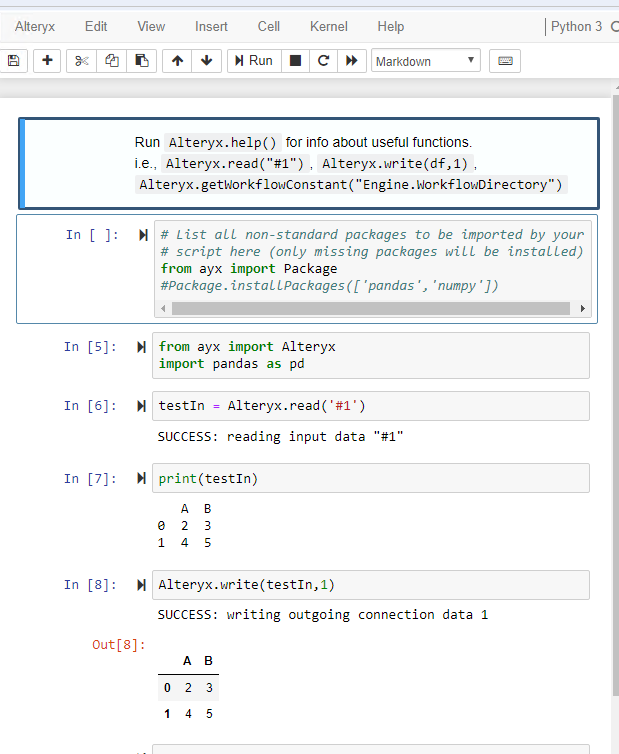Run cell In [7] using its run icon
Screen dimensions: 619x754
(x=141, y=478)
